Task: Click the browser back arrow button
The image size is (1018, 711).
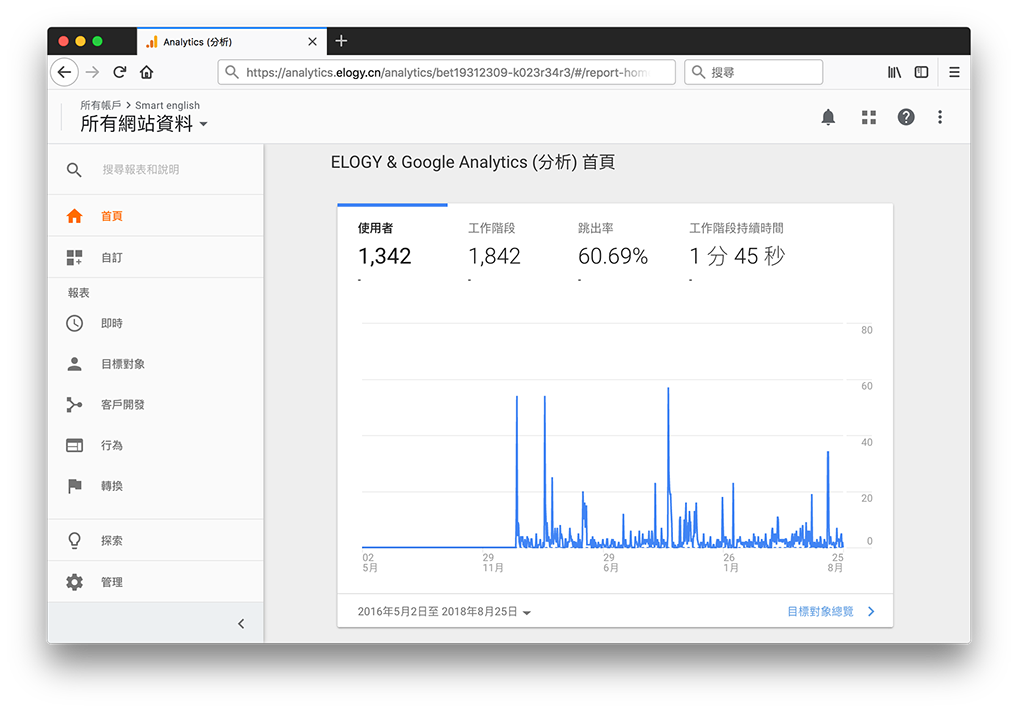Action: point(64,72)
